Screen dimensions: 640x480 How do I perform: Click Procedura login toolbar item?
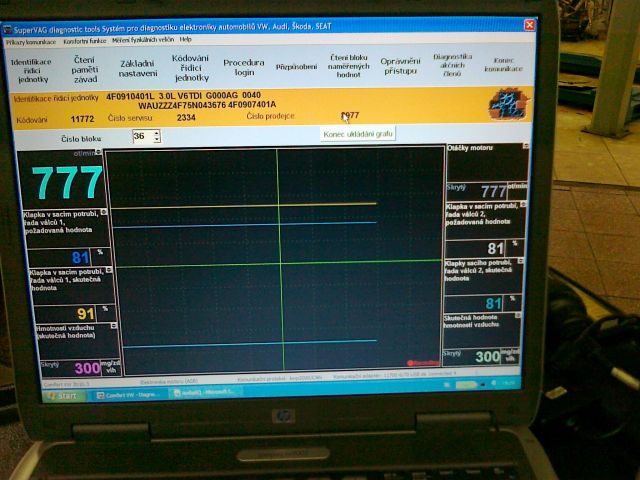tap(243, 66)
